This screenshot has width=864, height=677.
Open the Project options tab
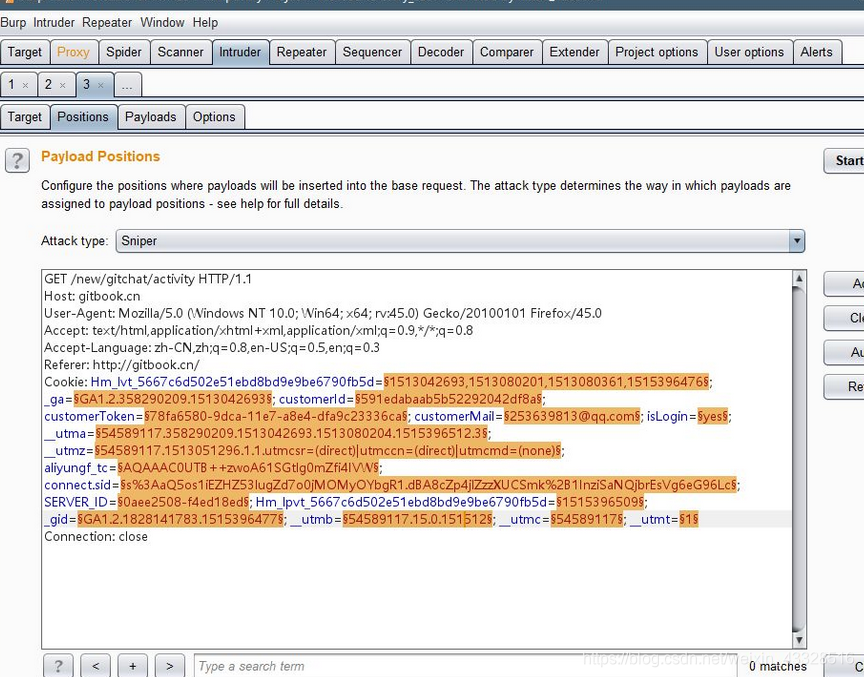coord(657,52)
